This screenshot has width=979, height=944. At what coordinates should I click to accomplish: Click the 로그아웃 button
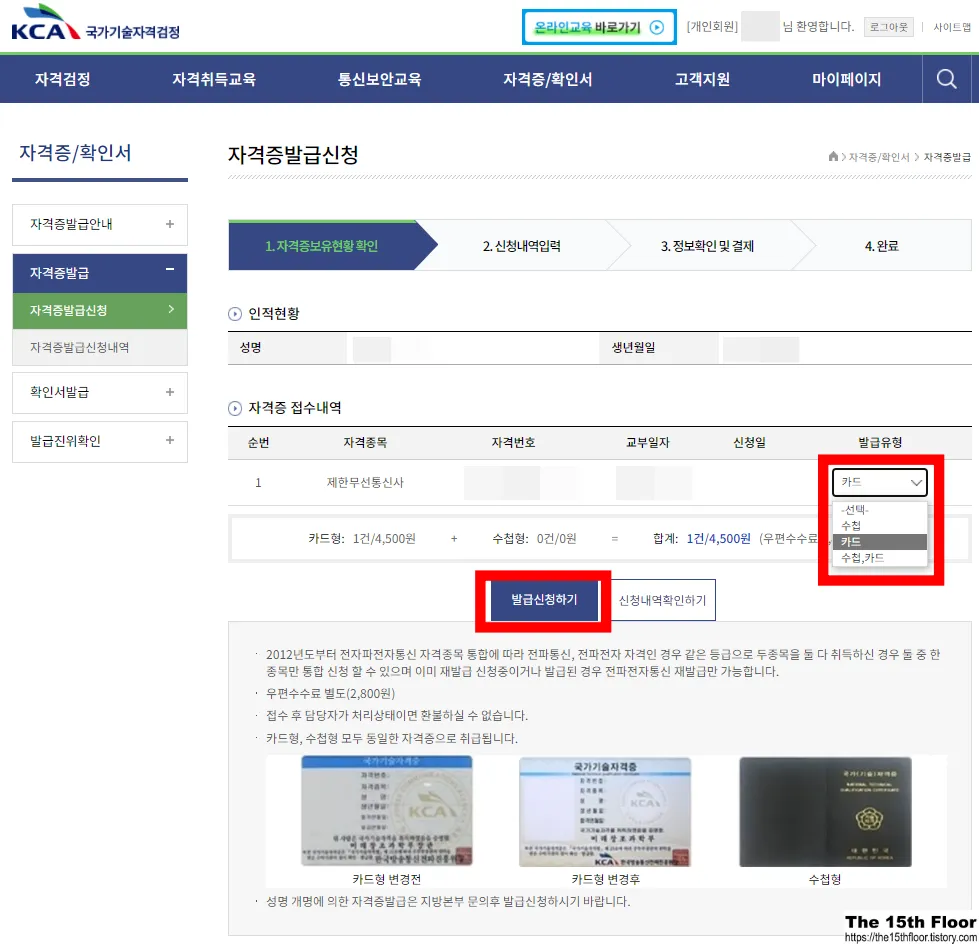pos(888,27)
